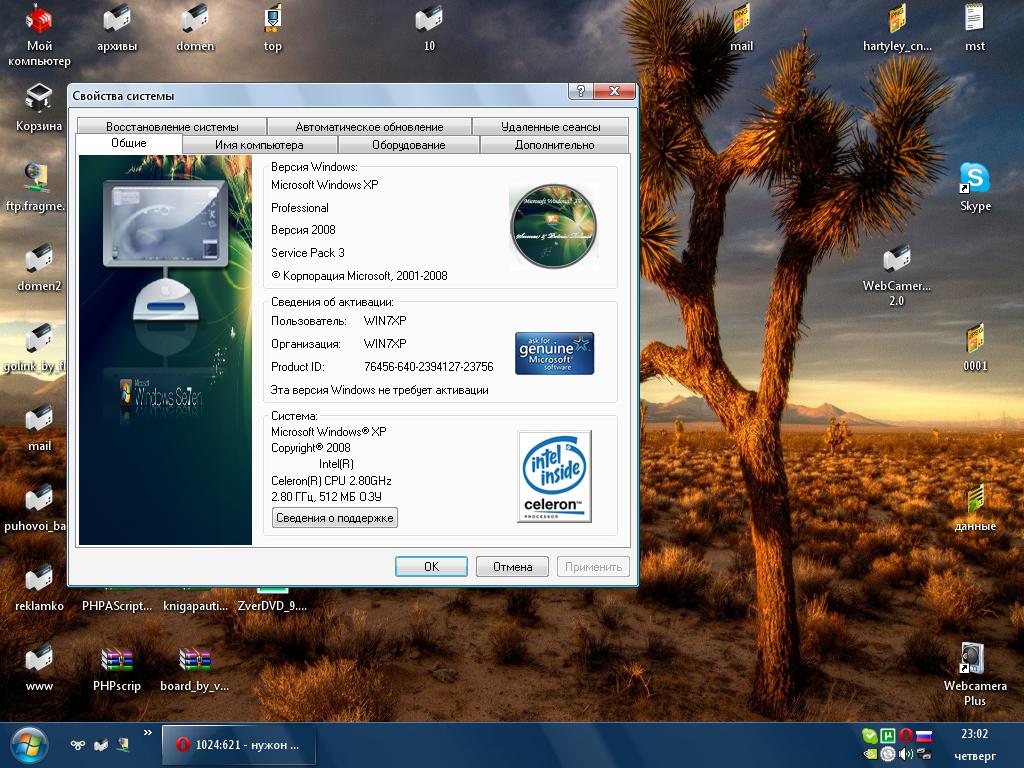The image size is (1024, 768).
Task: Open the Start menu orb
Action: coord(28,745)
